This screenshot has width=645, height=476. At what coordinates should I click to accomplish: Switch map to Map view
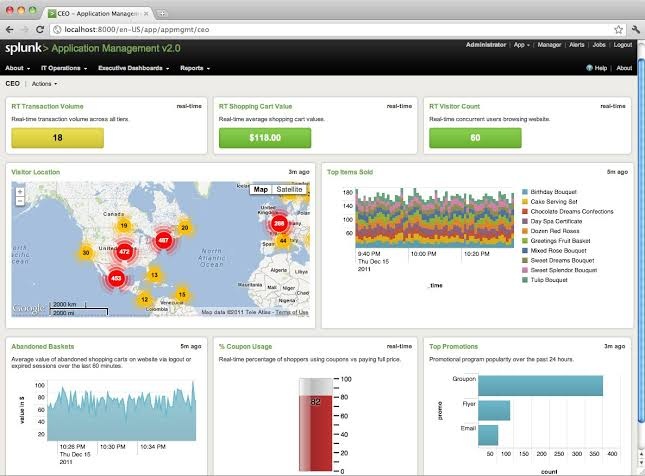click(x=261, y=189)
